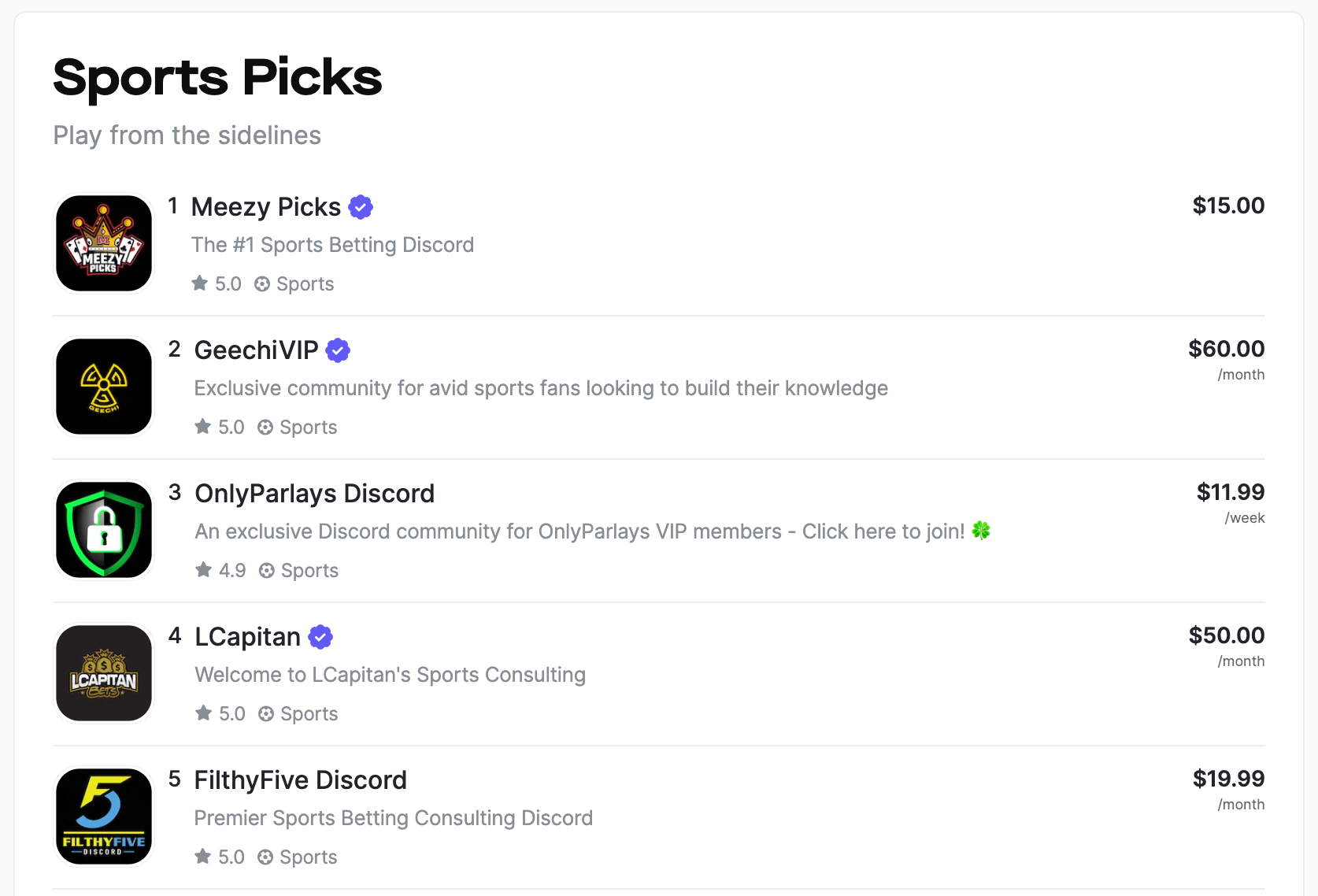Click the $60.00 per month price for GeechiVIP
This screenshot has width=1318, height=896.
[x=1225, y=349]
